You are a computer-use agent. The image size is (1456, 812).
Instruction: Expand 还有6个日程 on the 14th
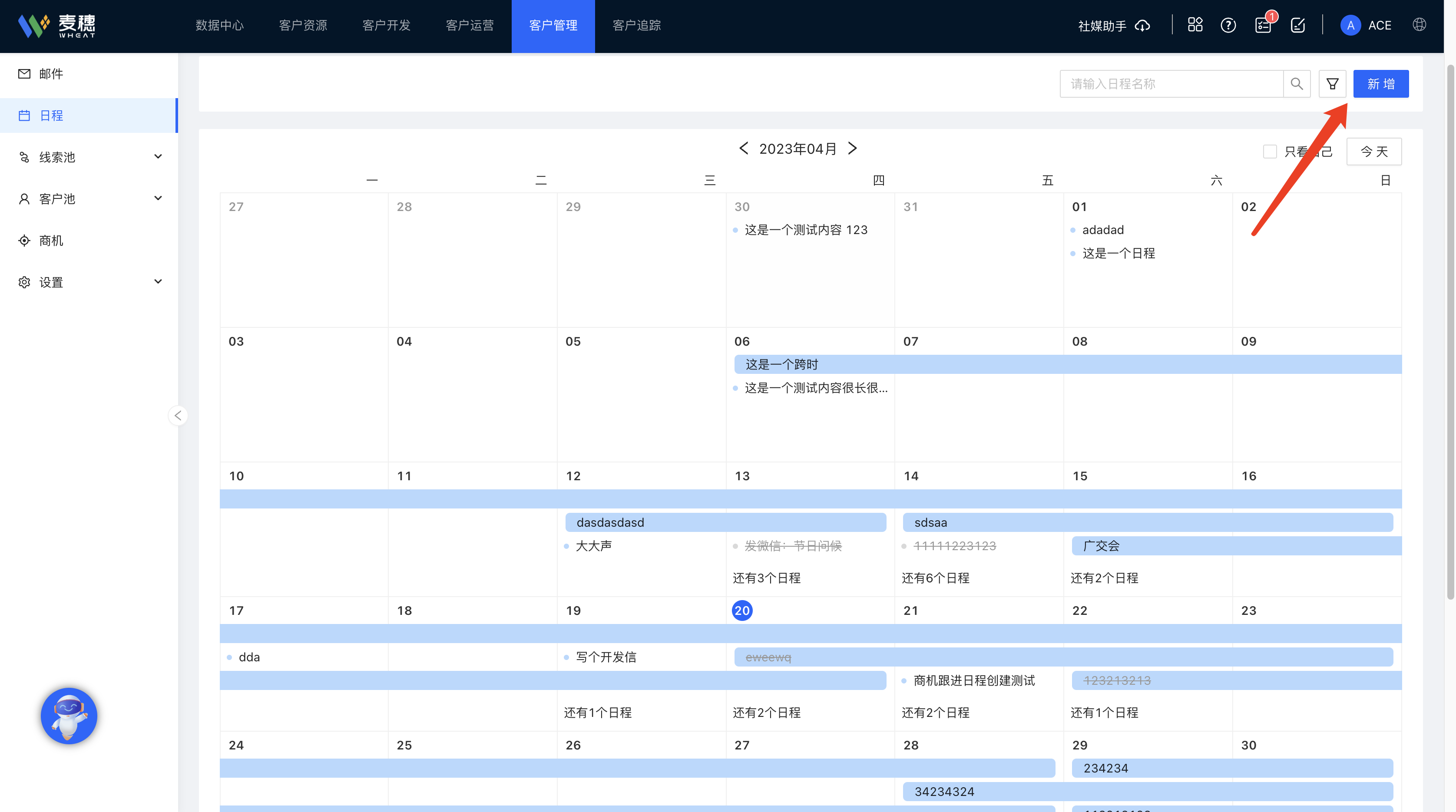[936, 578]
